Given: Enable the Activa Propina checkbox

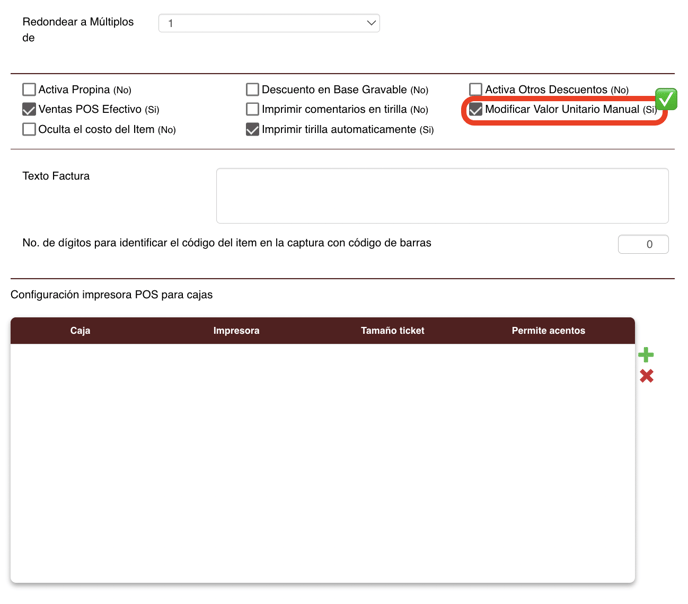Looking at the screenshot, I should coord(29,89).
